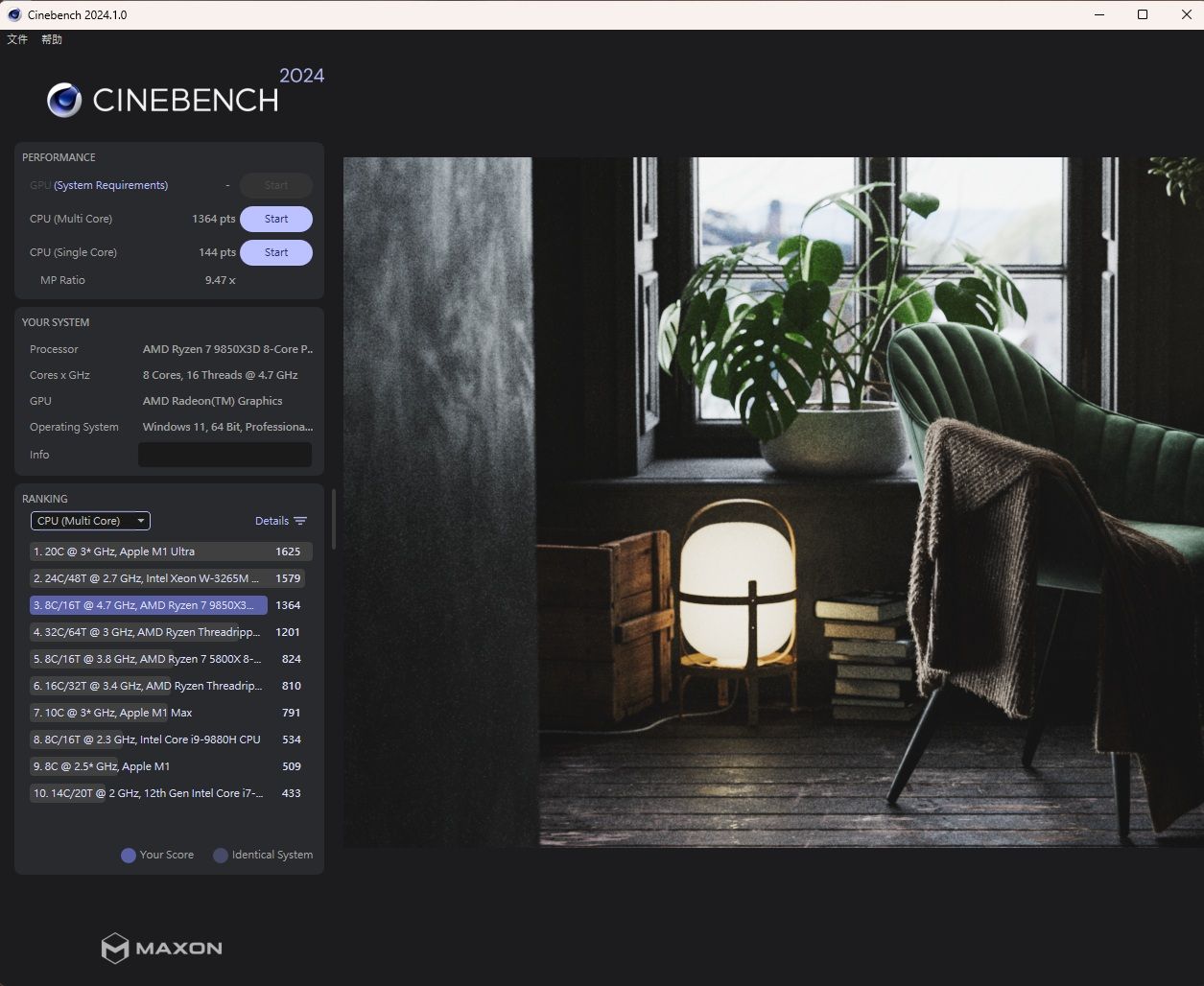
Task: Click the Cinebench 2024 logo sphere
Action: pos(64,100)
